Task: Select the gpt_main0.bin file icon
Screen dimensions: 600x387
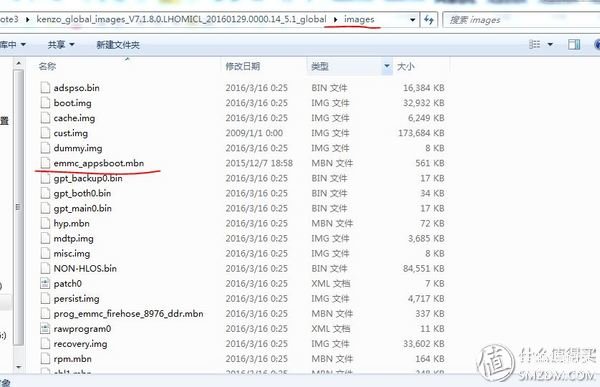Action: pyautogui.click(x=45, y=208)
